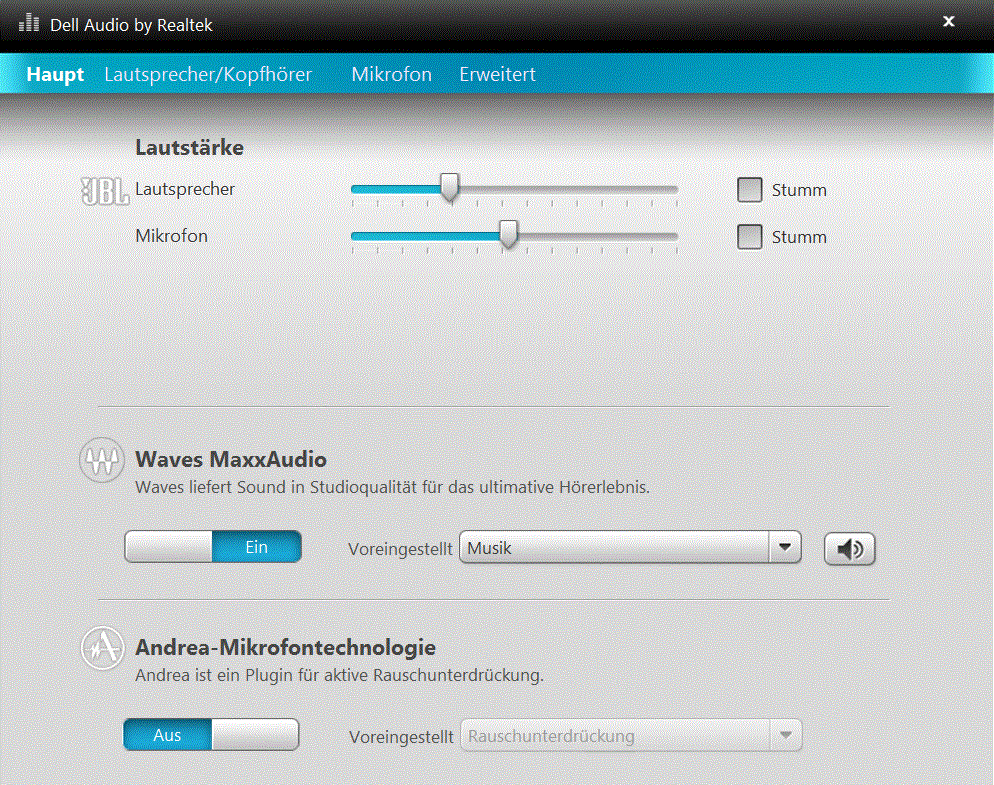Open the Musik preset dropdown

pos(630,547)
